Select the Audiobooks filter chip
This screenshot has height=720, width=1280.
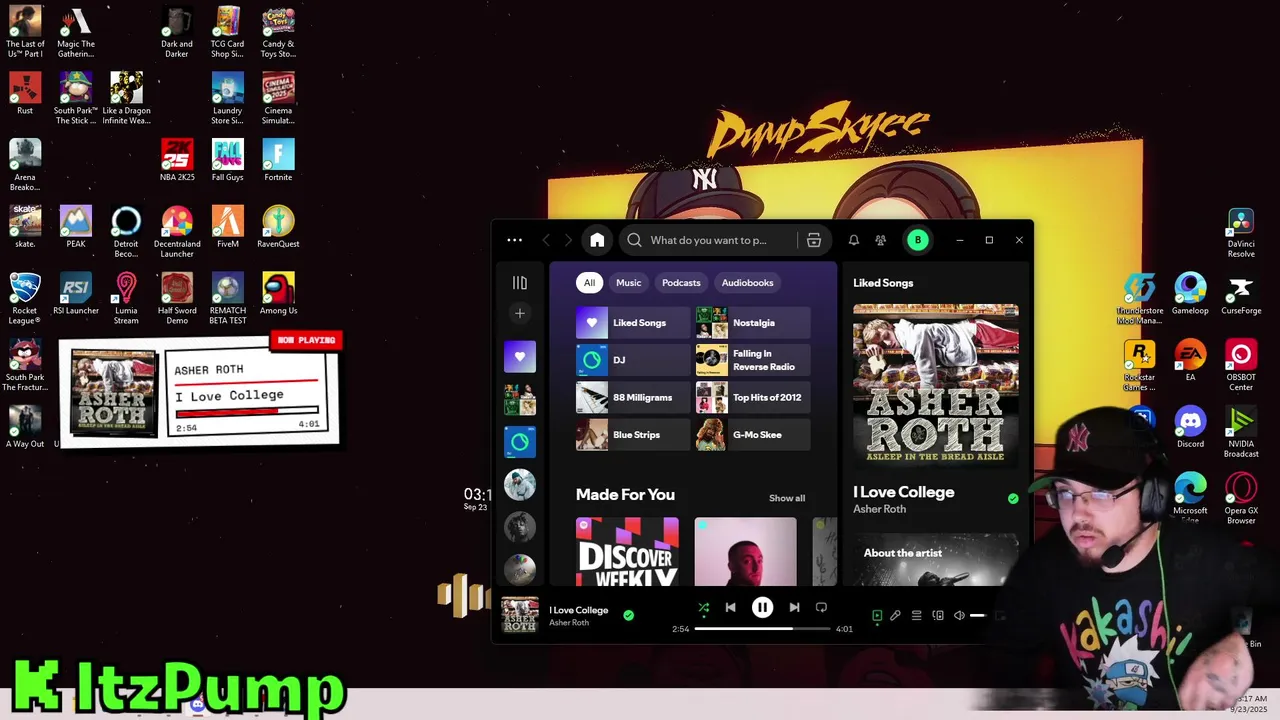(x=748, y=283)
